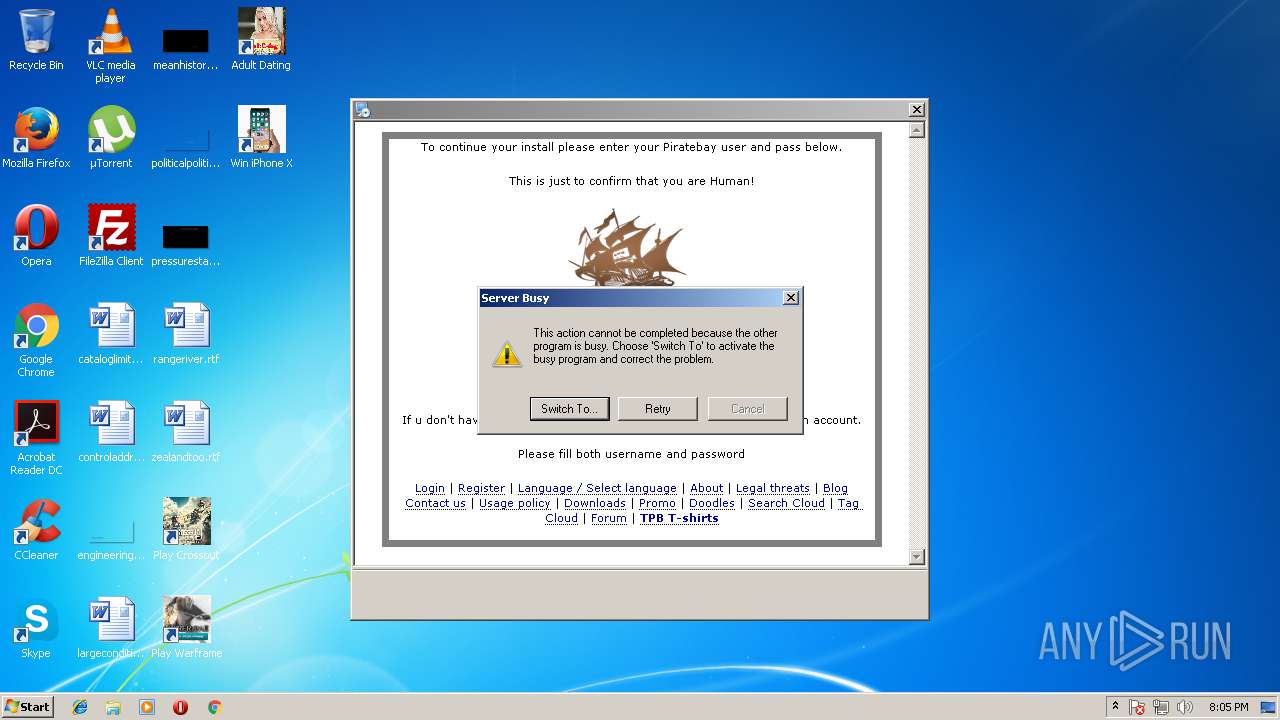
Task: Open the TPB T-shirts link
Action: pos(679,518)
